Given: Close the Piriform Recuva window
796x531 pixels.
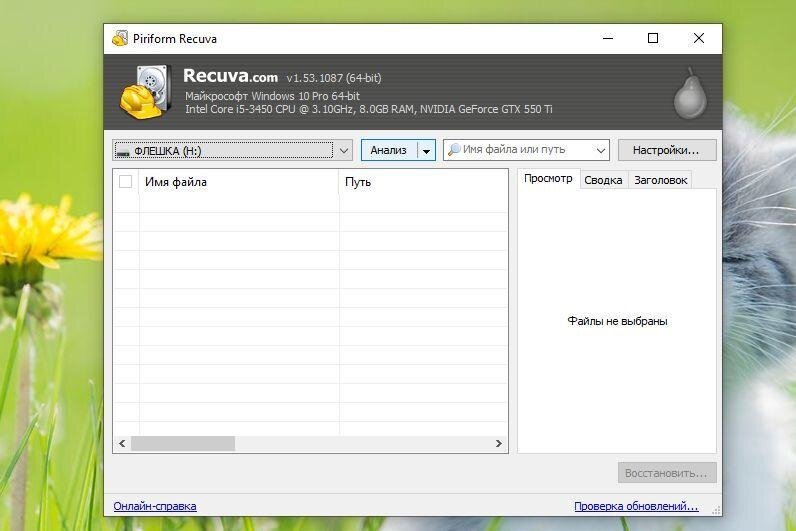Looking at the screenshot, I should click(699, 38).
